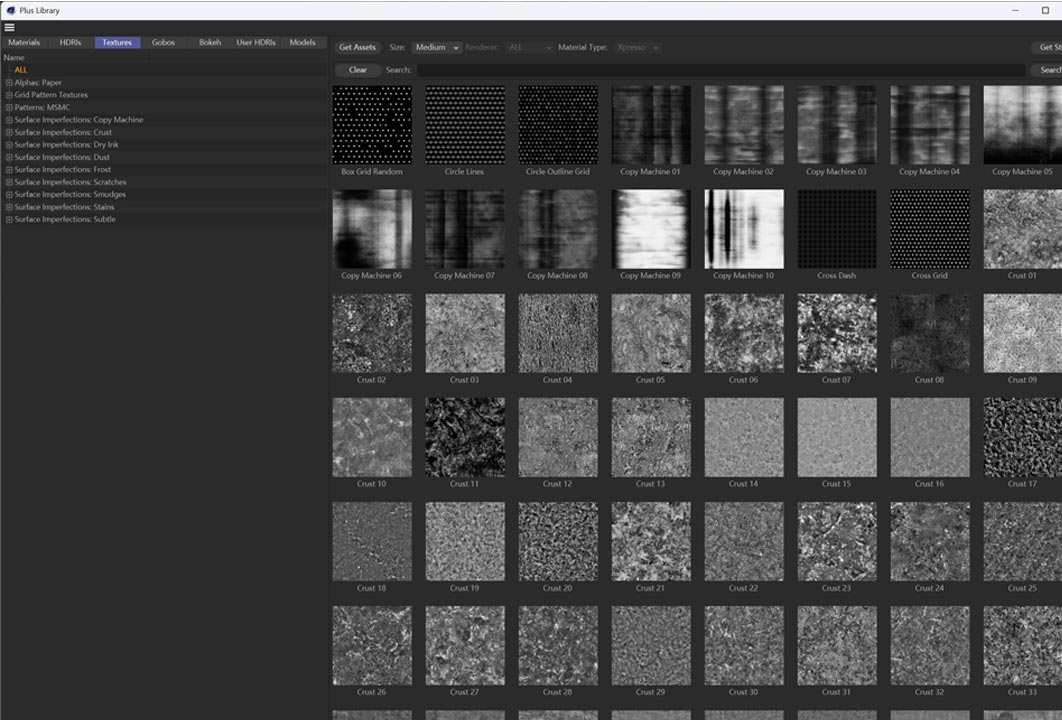Switch to the Gobos tab
The width and height of the screenshot is (1062, 720).
click(163, 43)
